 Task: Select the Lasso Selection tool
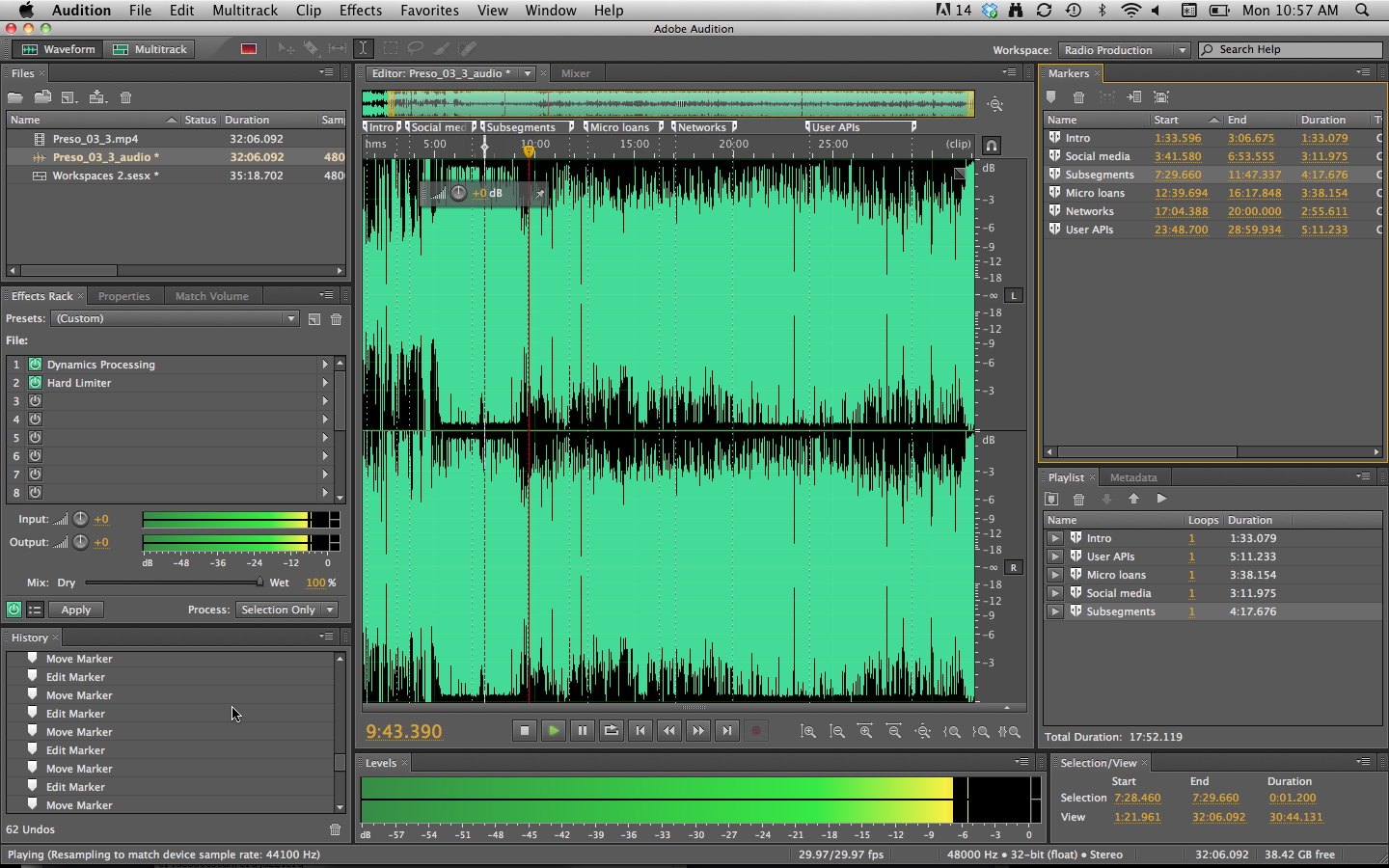pos(416,48)
